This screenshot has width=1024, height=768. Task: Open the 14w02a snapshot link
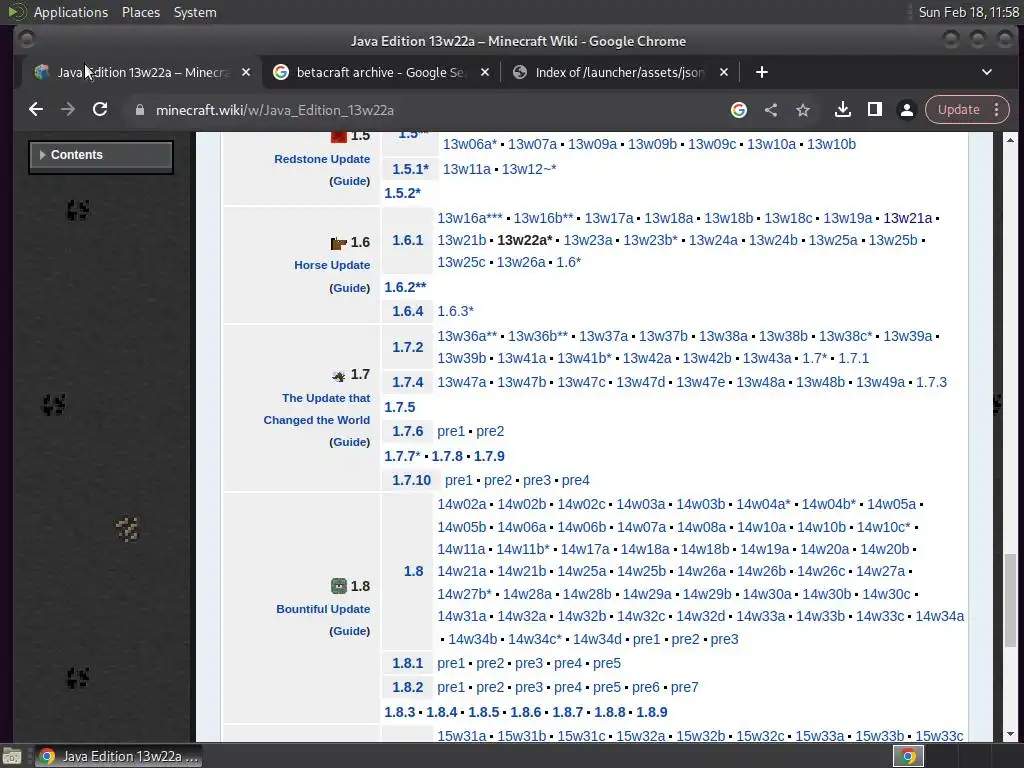click(462, 504)
